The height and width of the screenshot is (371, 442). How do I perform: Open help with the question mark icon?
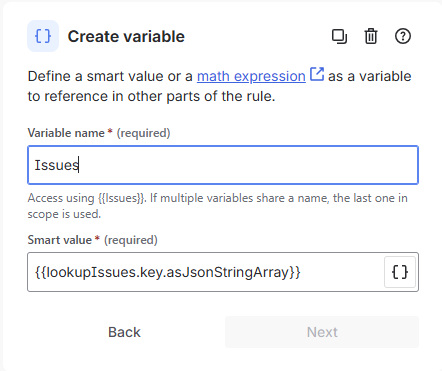[403, 36]
